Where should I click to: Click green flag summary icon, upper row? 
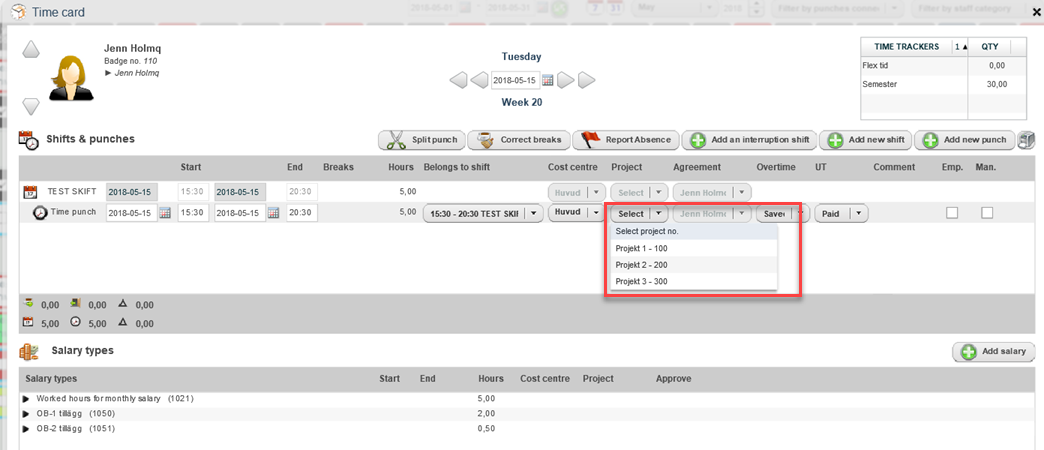[x=28, y=304]
